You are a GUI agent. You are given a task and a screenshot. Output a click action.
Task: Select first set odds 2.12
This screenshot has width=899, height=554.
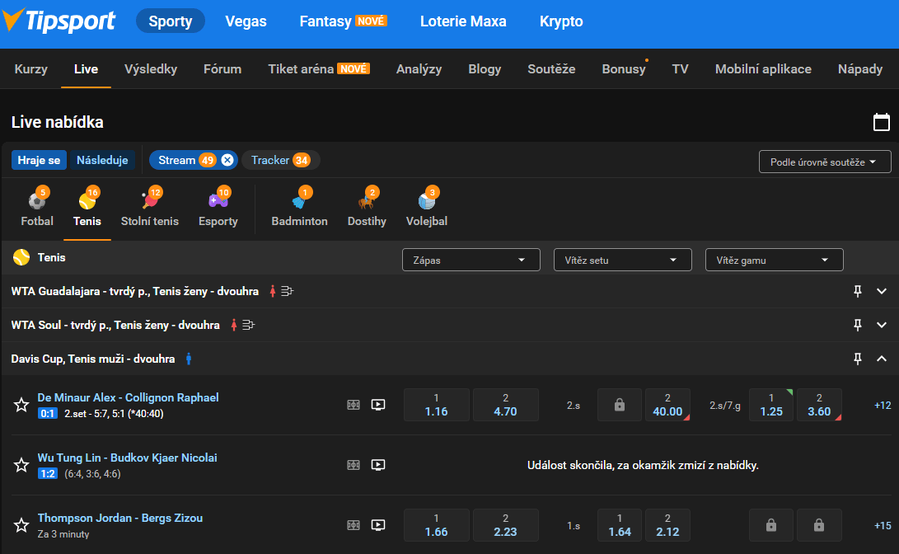[x=667, y=525]
